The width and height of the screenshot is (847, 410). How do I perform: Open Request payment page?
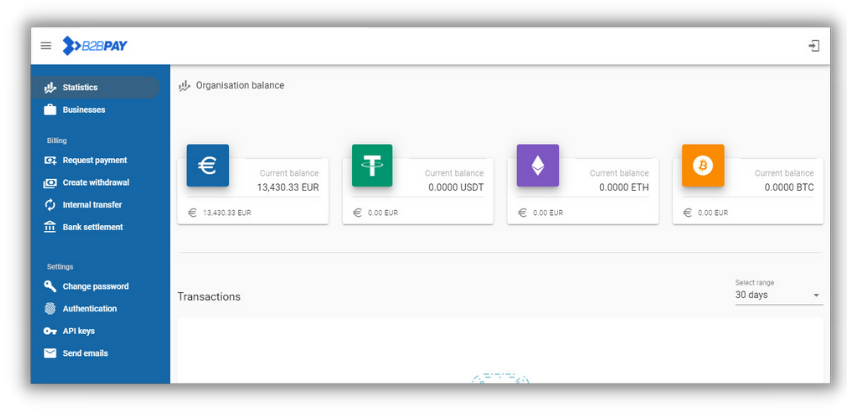(95, 160)
